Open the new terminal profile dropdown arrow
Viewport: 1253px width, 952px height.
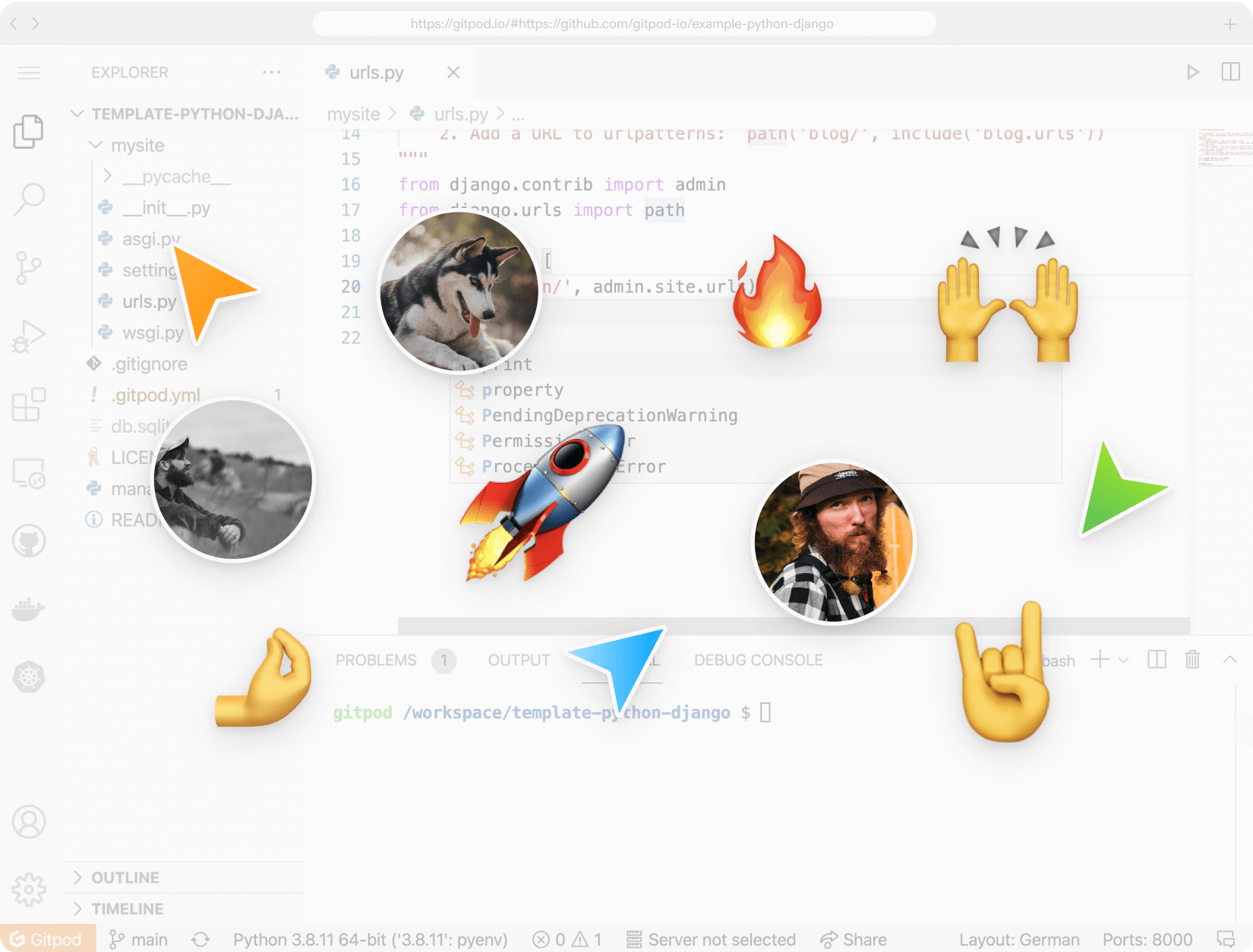pos(1124,660)
